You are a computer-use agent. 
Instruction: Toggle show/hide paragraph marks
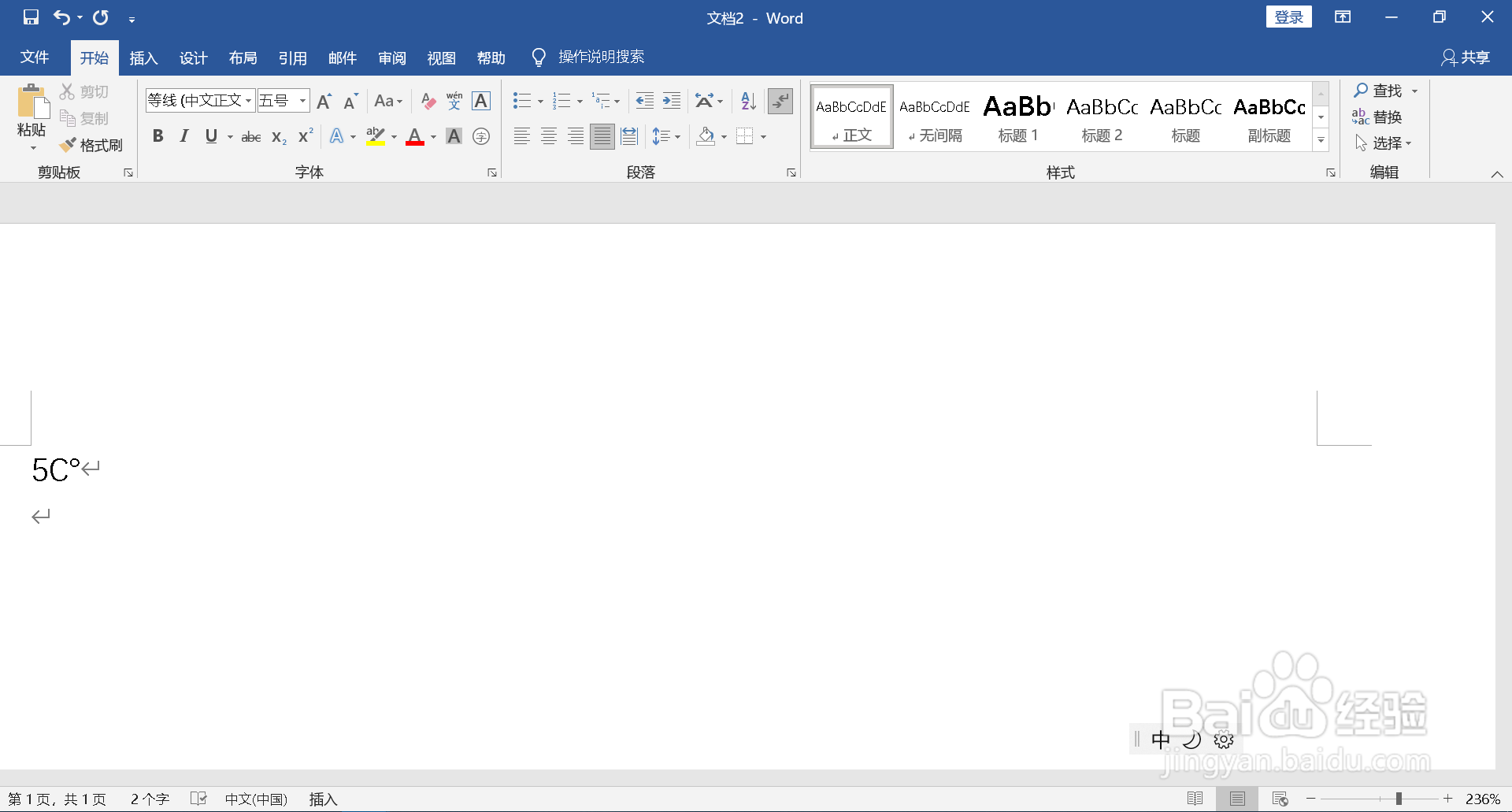780,101
